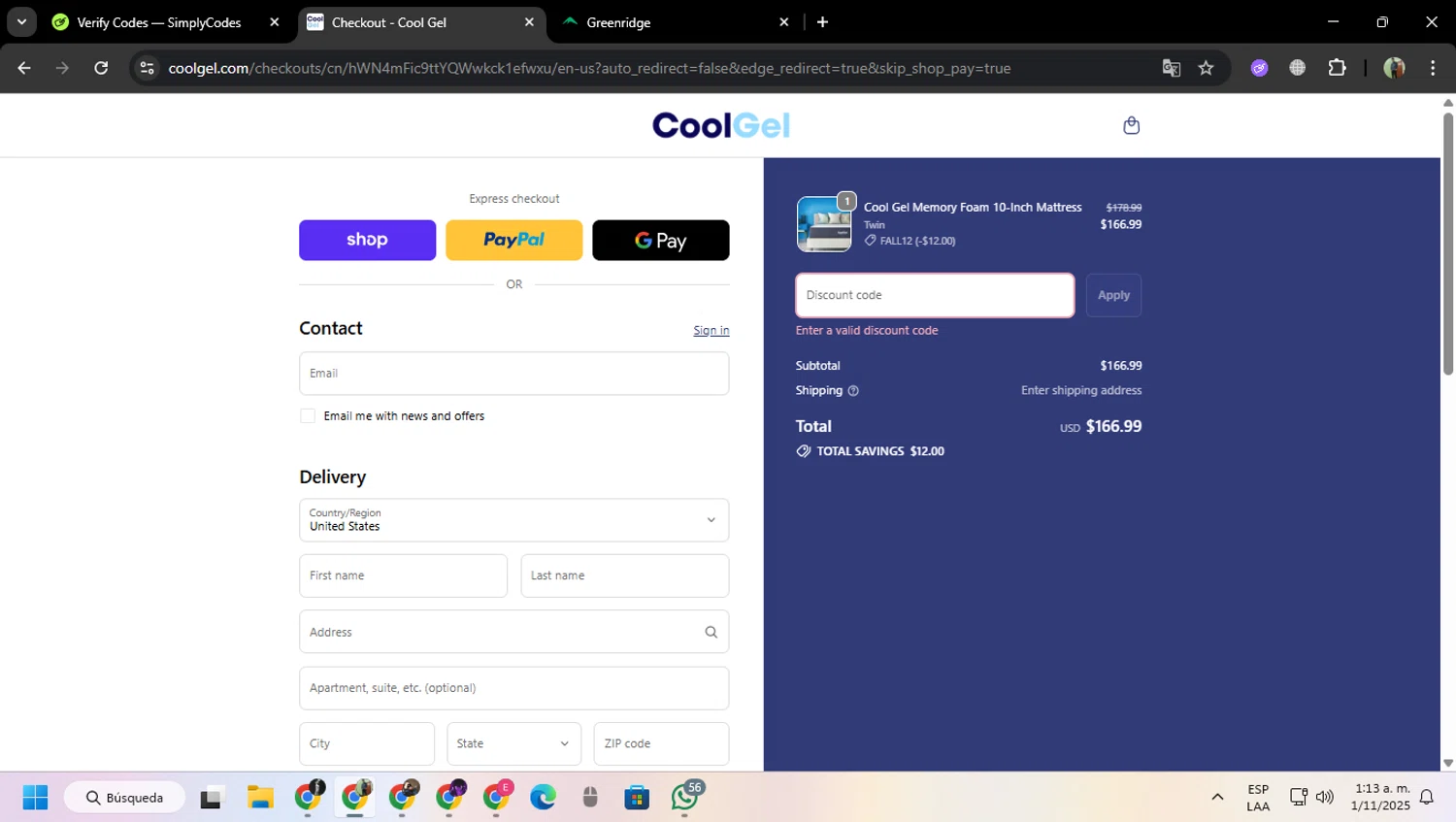Click the mattress product thumbnail
Image resolution: width=1456 pixels, height=822 pixels.
tap(824, 224)
